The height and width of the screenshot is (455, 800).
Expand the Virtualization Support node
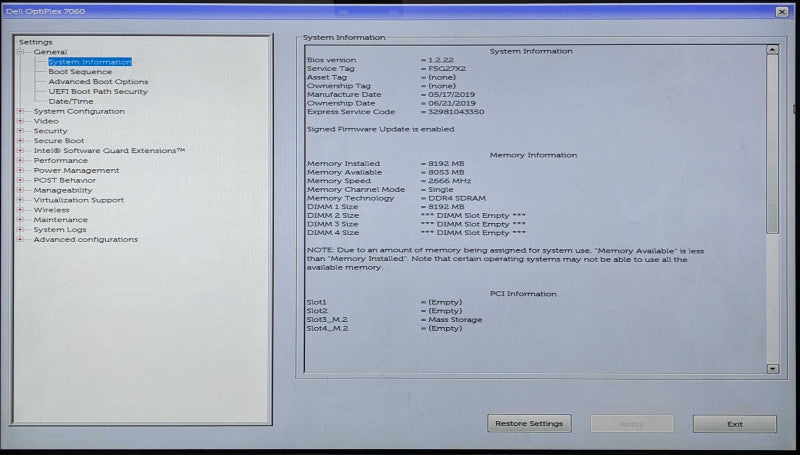pyautogui.click(x=20, y=200)
